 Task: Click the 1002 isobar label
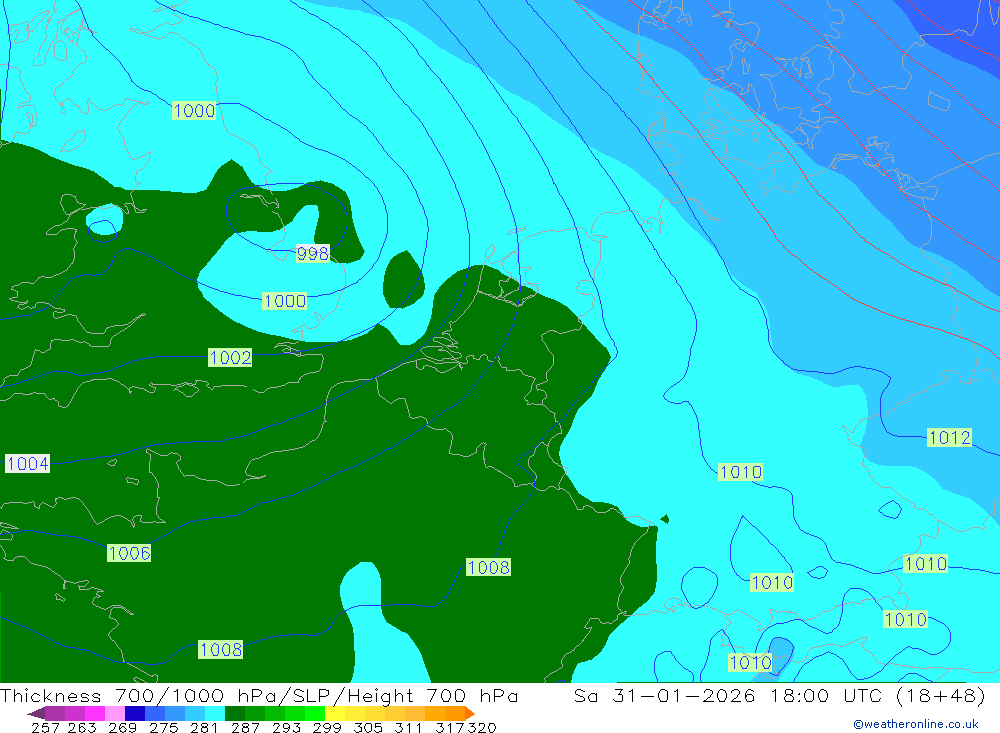point(230,357)
